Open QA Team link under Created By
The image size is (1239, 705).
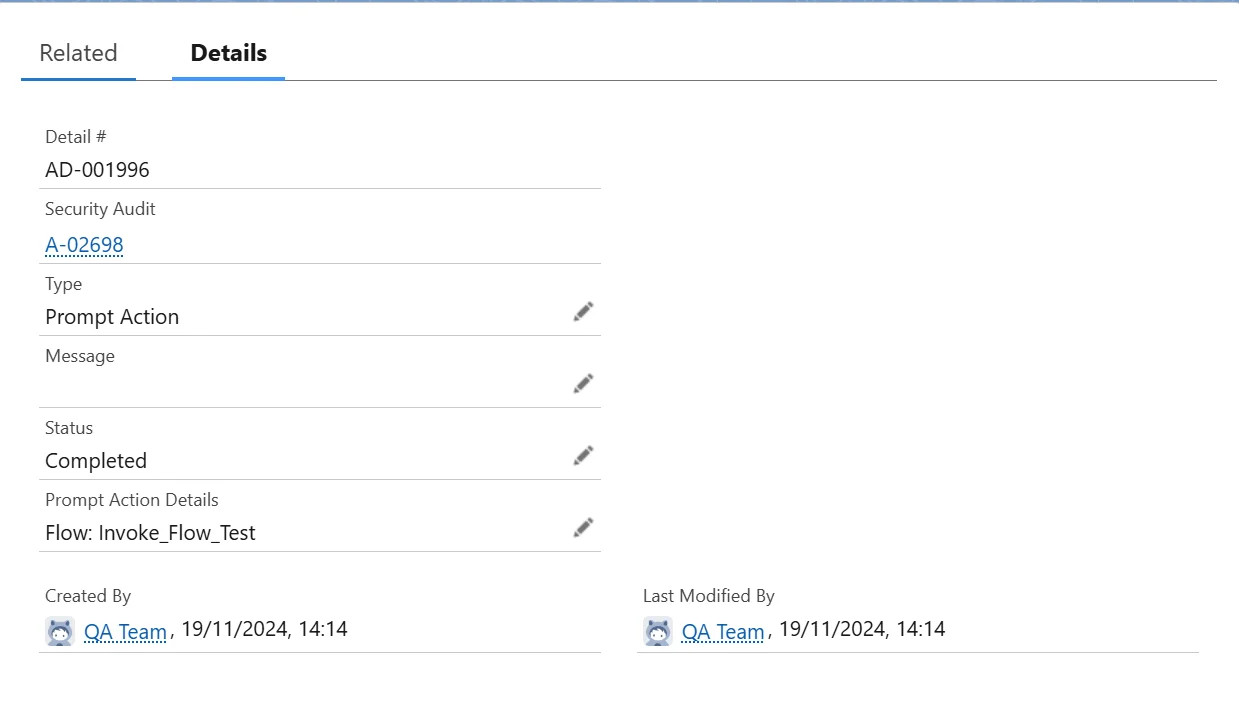coord(125,632)
